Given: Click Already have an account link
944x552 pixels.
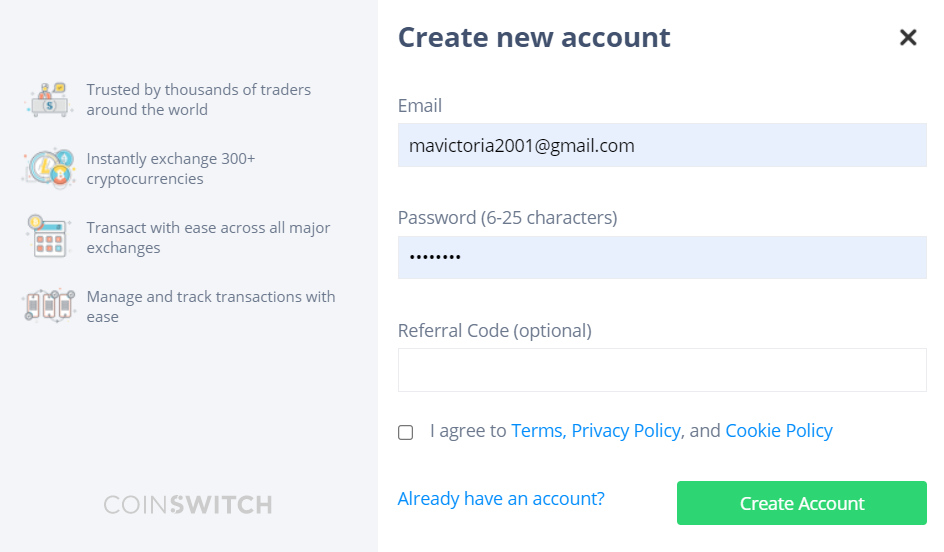Looking at the screenshot, I should (501, 498).
